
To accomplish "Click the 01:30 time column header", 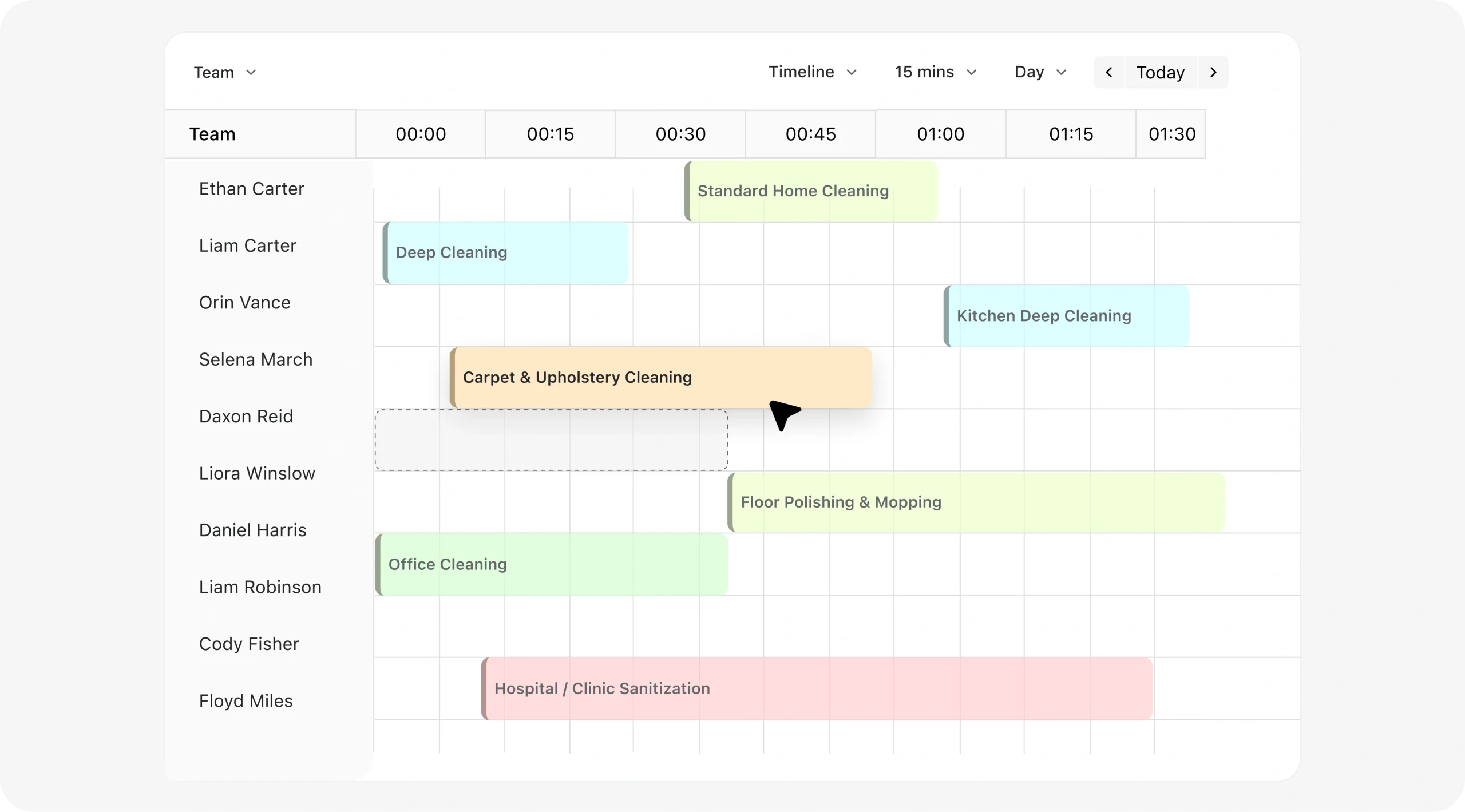I will click(x=1171, y=134).
